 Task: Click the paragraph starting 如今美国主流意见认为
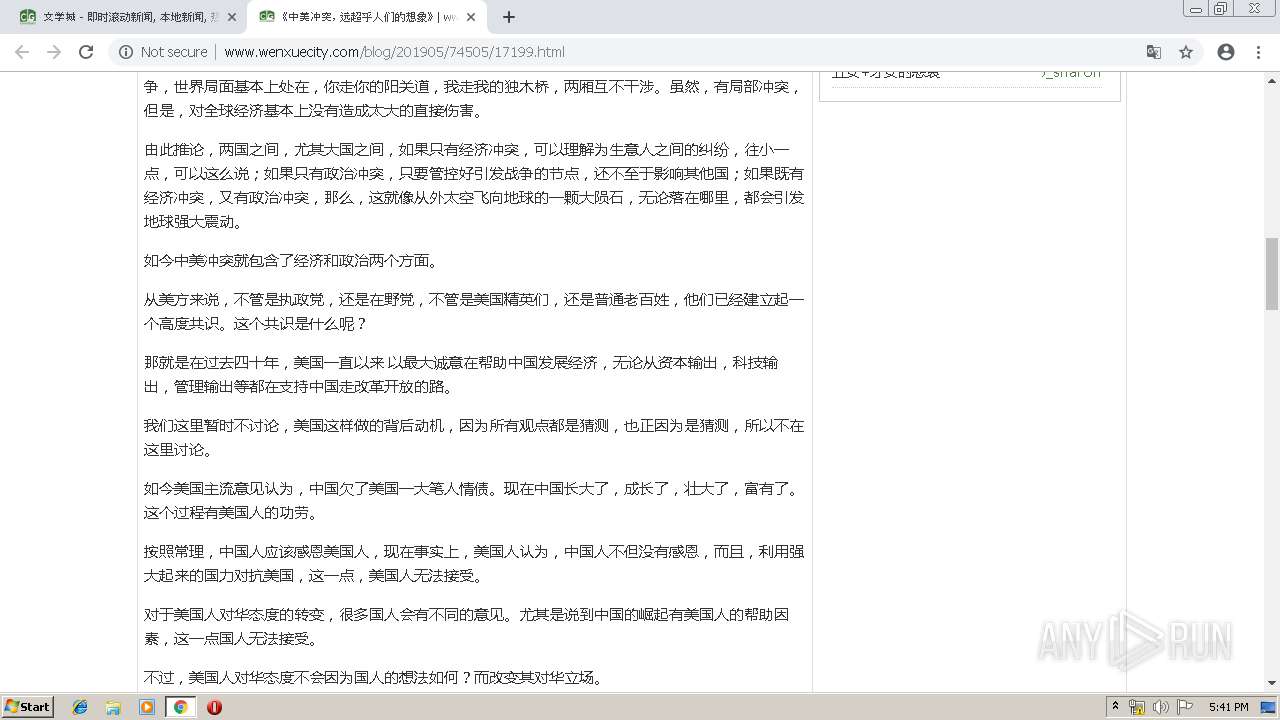tap(472, 501)
